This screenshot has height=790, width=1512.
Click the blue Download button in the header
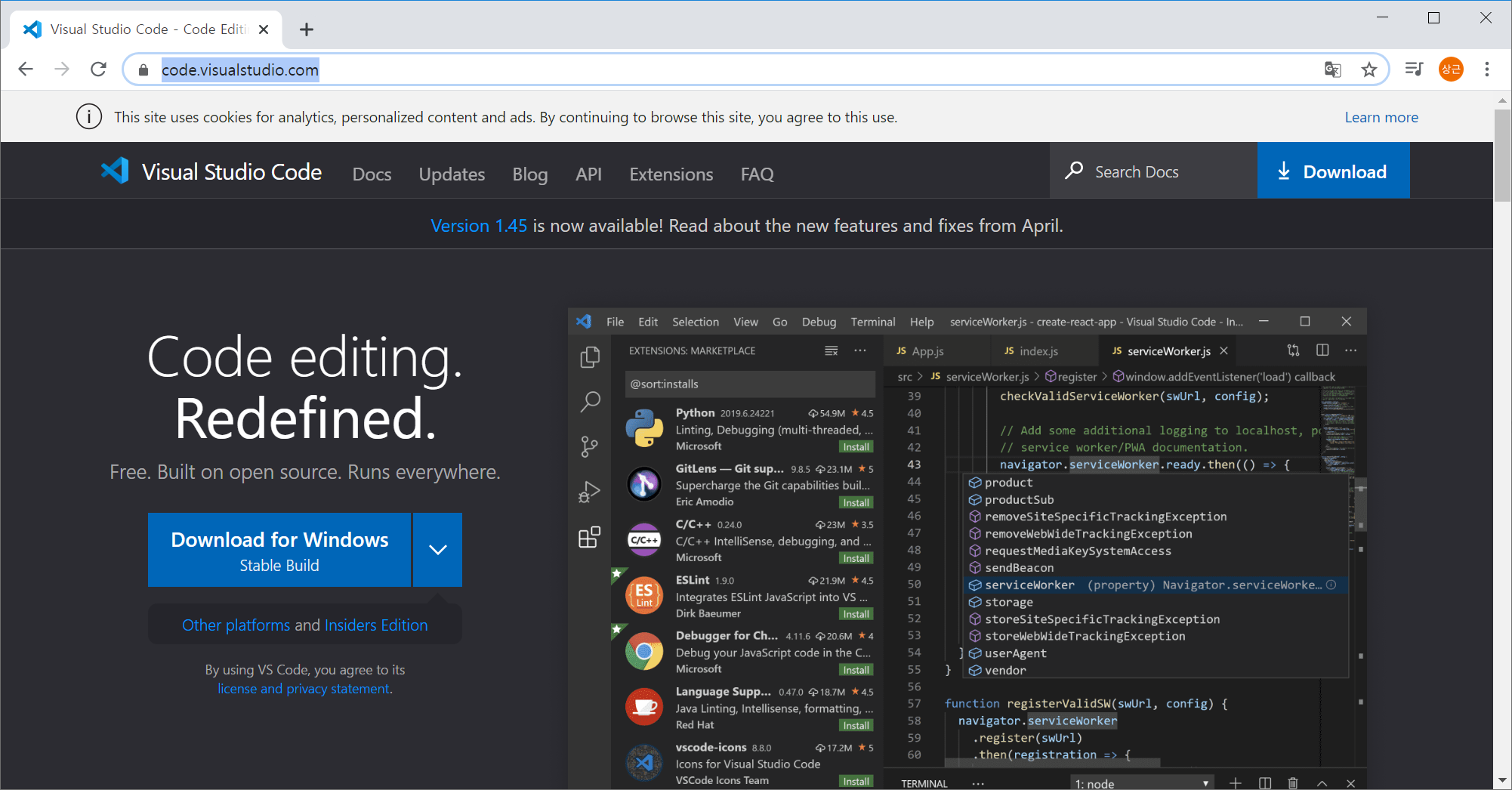(x=1333, y=171)
